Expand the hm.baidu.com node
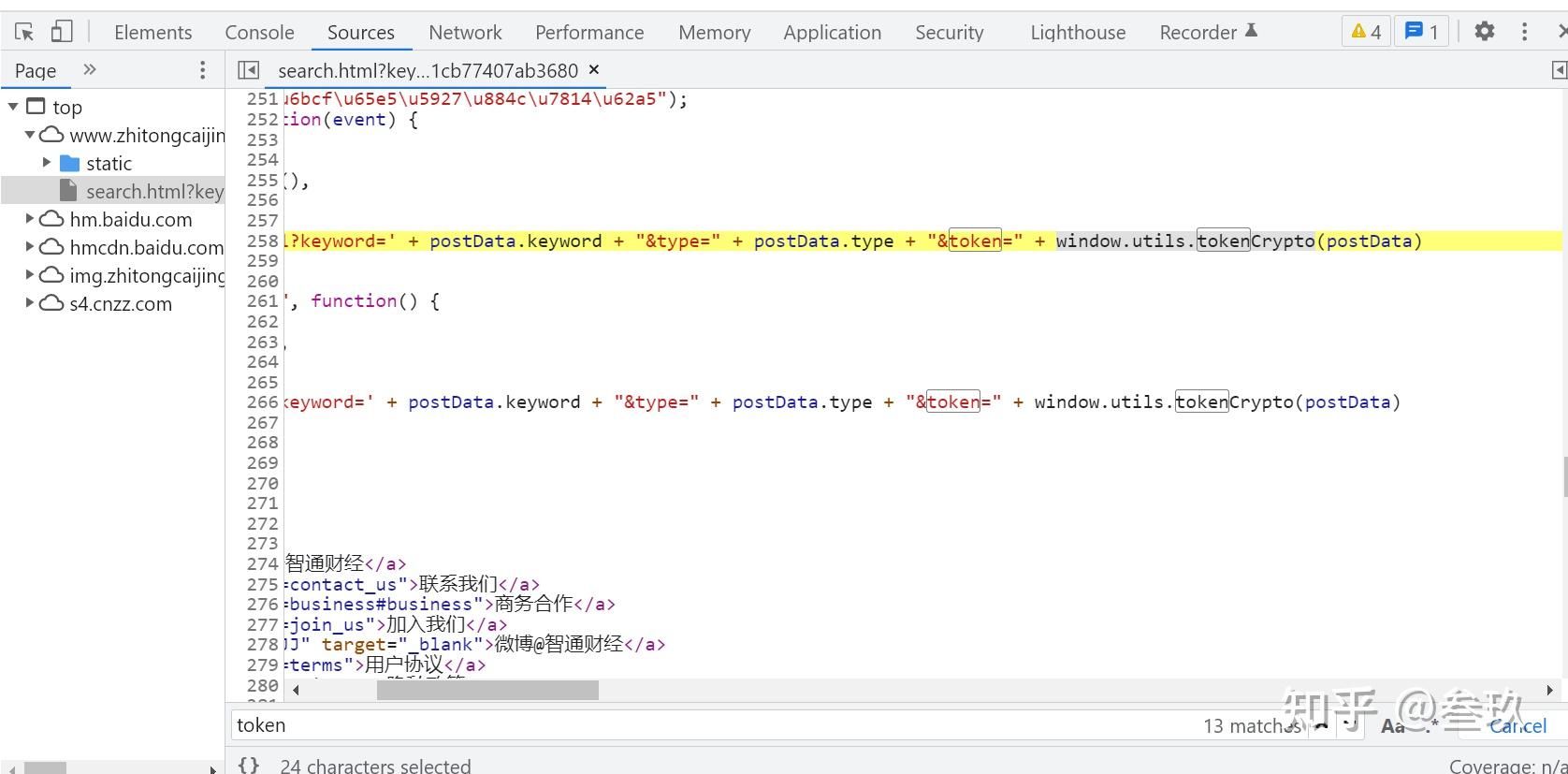1568x774 pixels. pos(30,219)
